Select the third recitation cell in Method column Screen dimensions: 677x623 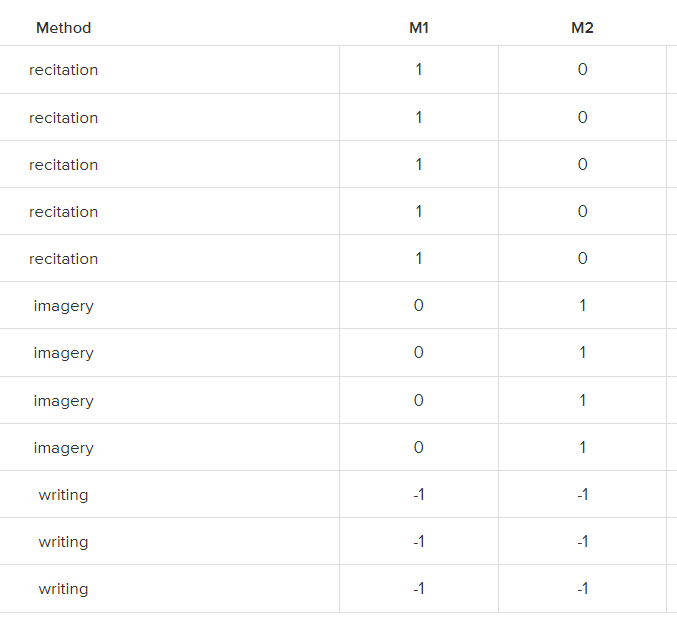tap(63, 165)
